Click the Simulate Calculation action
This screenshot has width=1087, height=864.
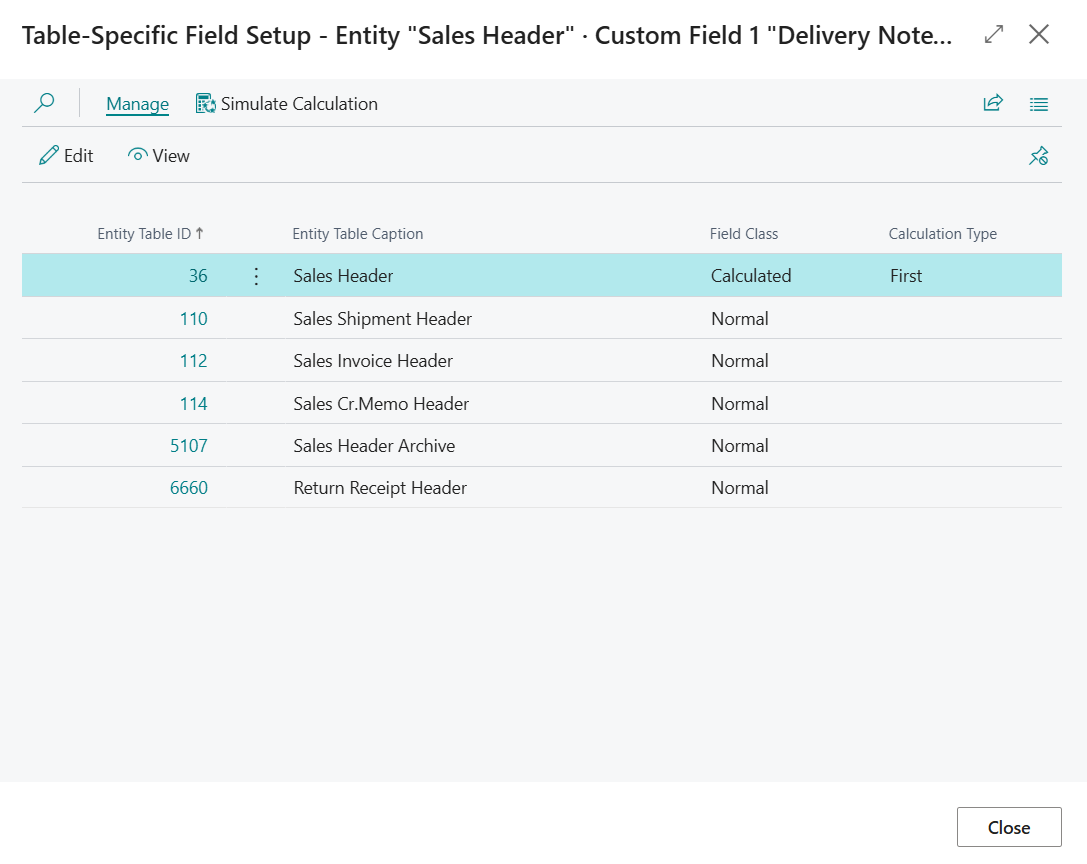(287, 104)
